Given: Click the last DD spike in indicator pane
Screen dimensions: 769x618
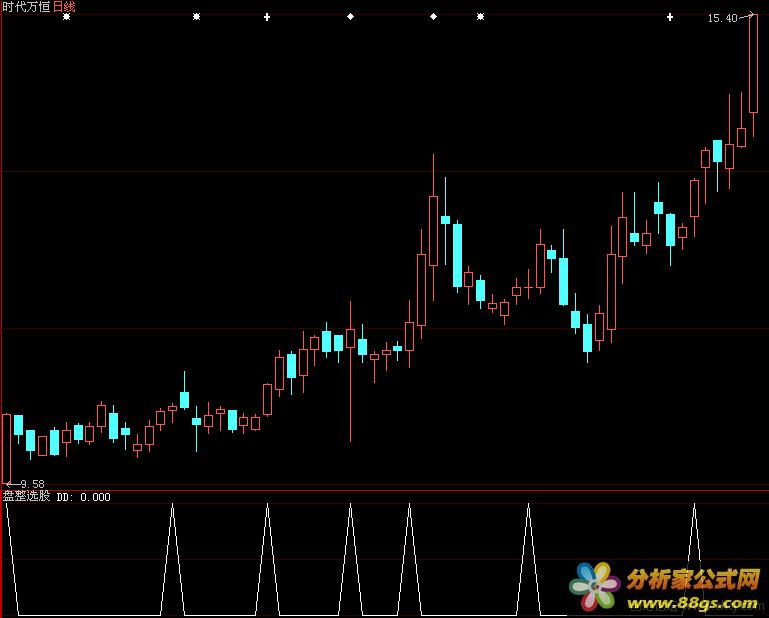Looking at the screenshot, I should click(694, 559).
